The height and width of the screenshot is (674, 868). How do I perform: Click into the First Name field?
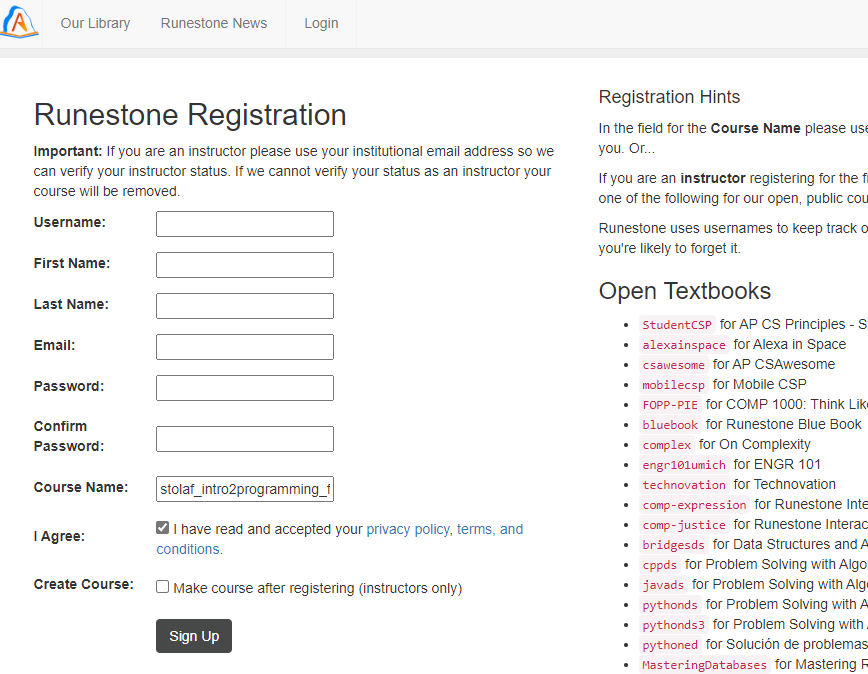click(x=245, y=265)
